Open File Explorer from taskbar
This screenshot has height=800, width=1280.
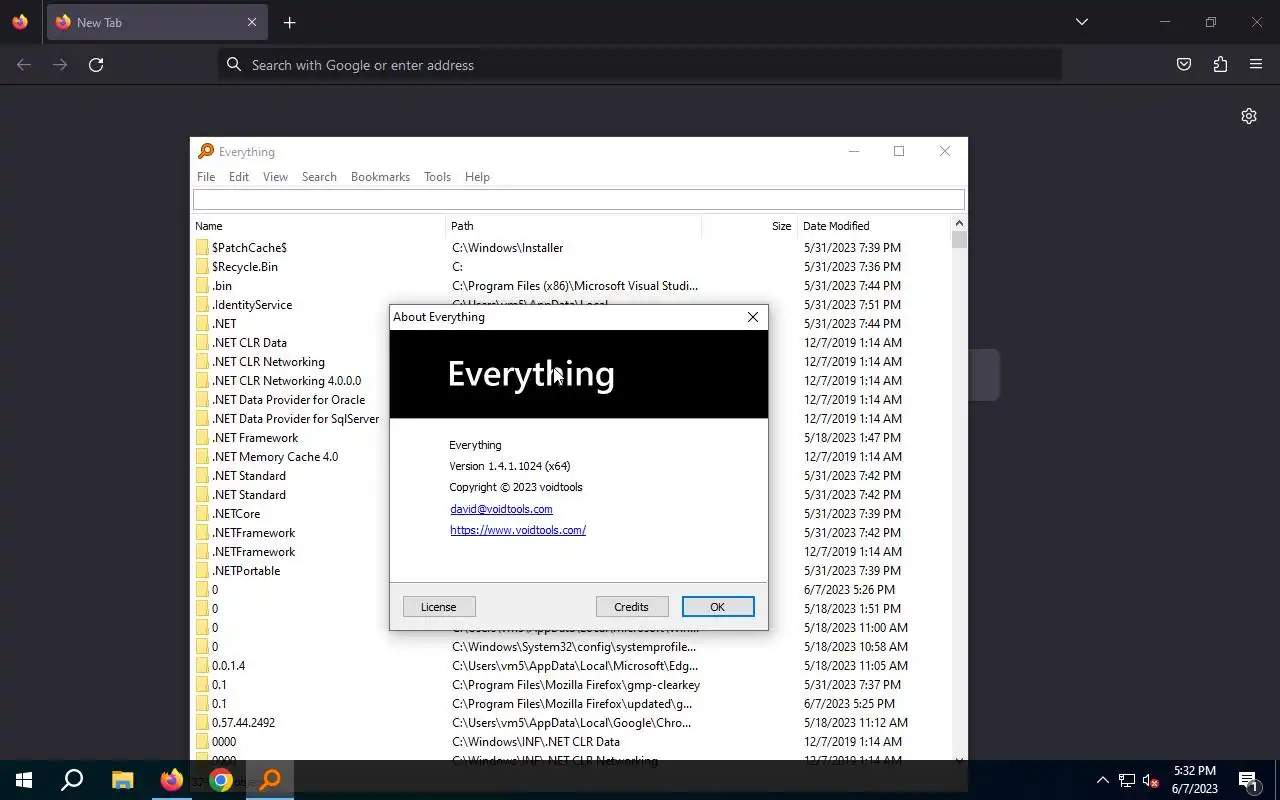(x=122, y=780)
